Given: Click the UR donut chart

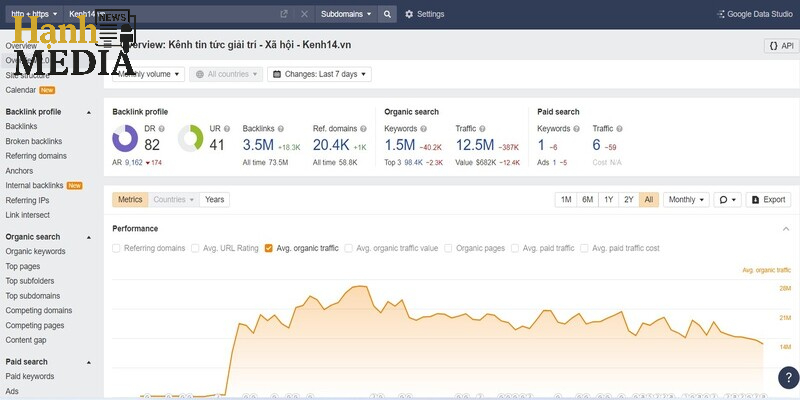Looking at the screenshot, I should click(190, 138).
